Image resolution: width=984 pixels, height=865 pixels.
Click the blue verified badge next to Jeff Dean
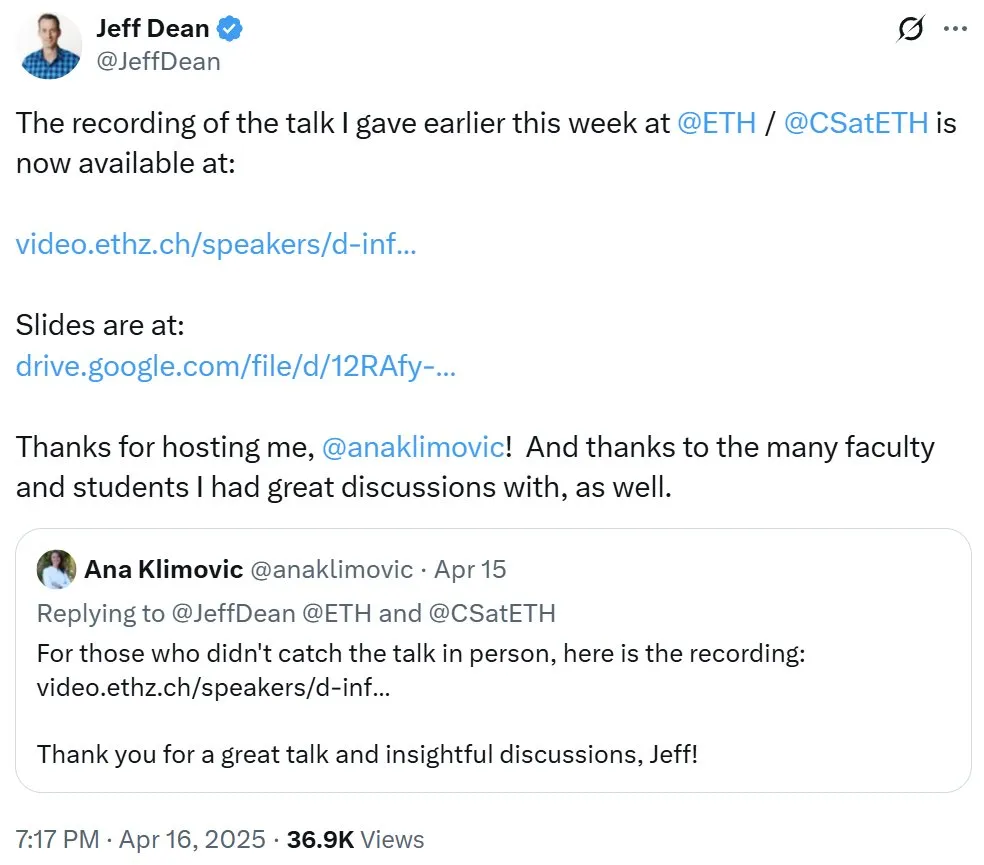pyautogui.click(x=229, y=28)
